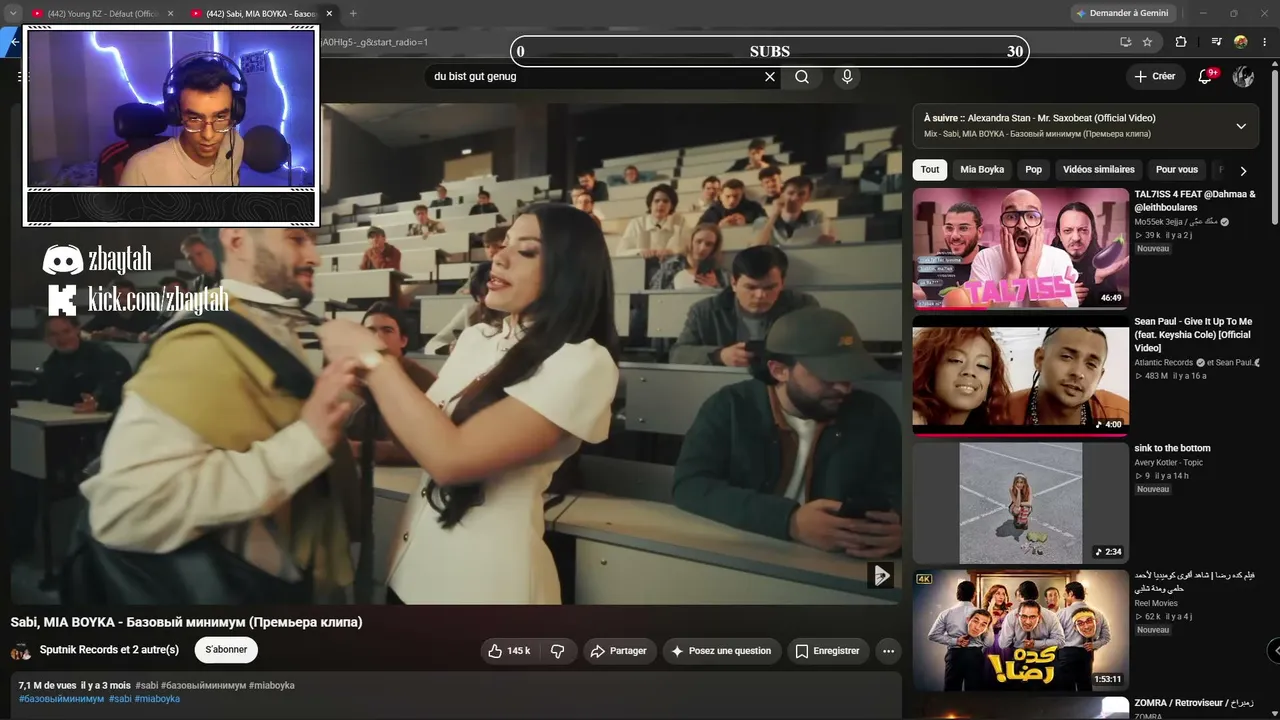Select the Pour vous filter chip
This screenshot has width=1280, height=720.
click(1177, 170)
